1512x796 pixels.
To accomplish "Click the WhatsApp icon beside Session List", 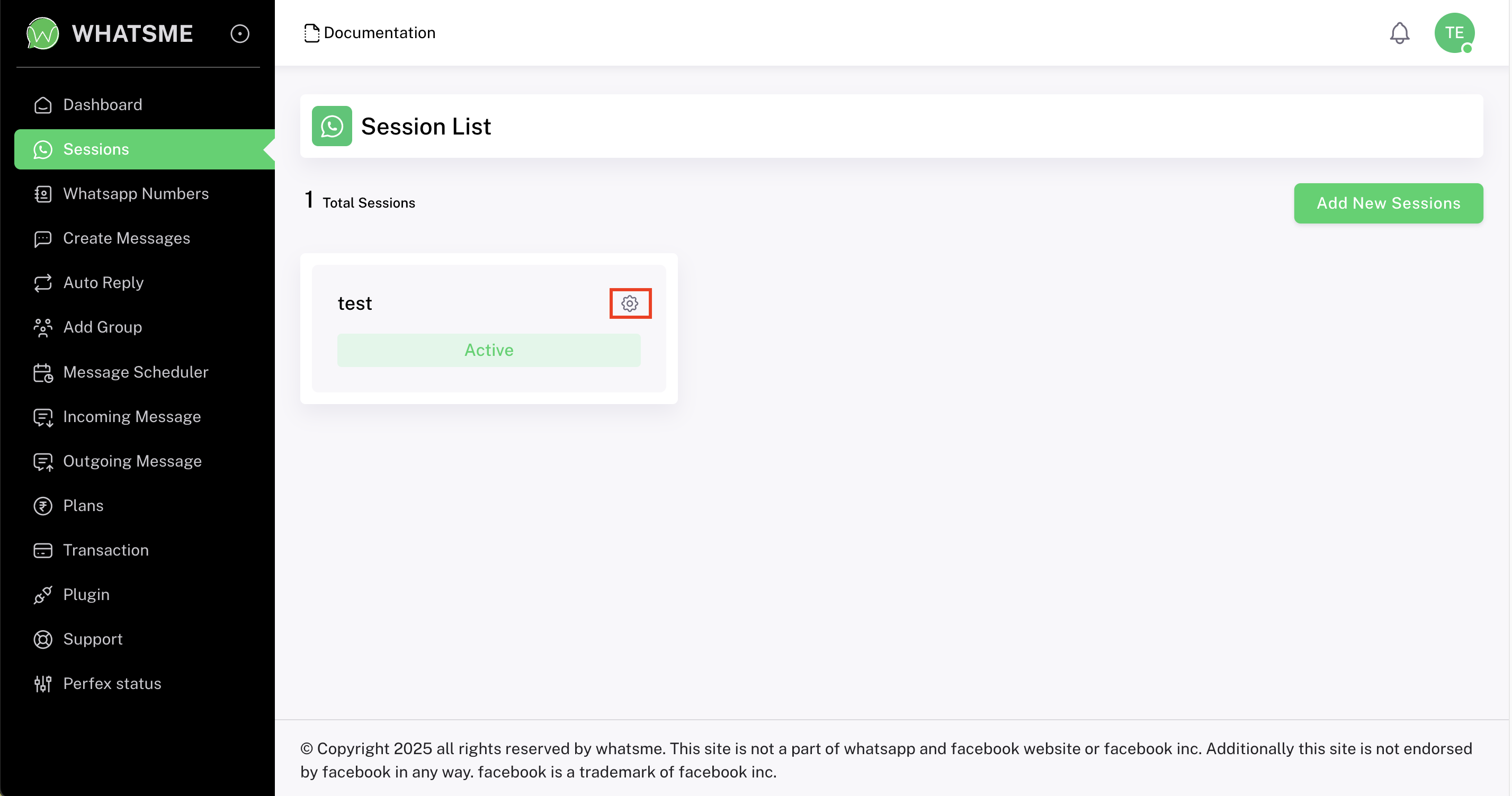I will click(332, 126).
